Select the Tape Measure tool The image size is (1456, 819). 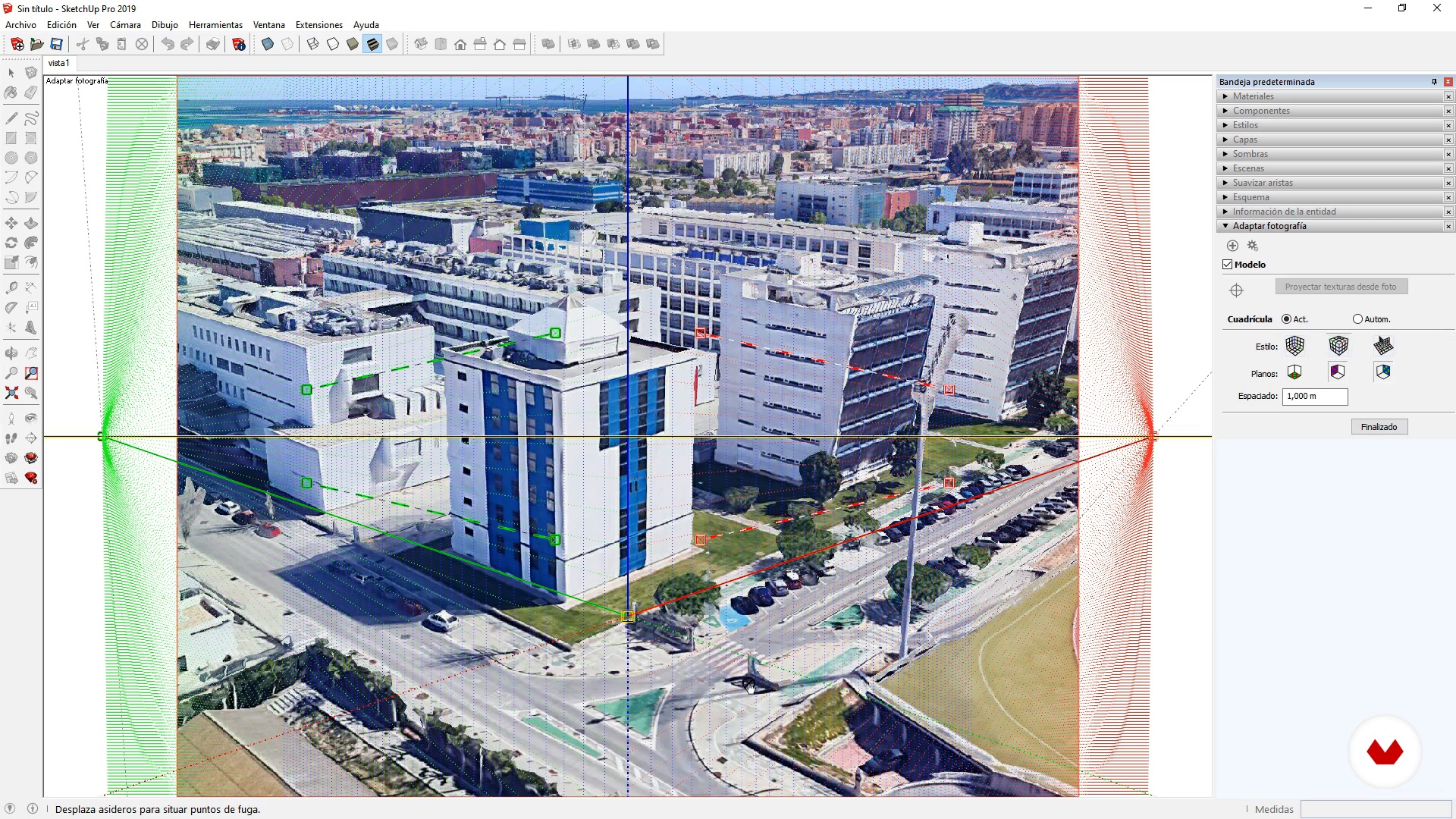(x=11, y=288)
